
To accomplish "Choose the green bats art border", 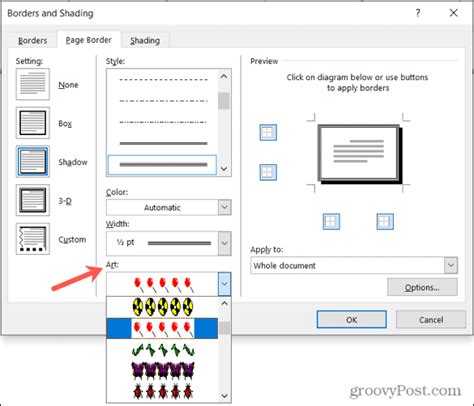I will click(163, 350).
